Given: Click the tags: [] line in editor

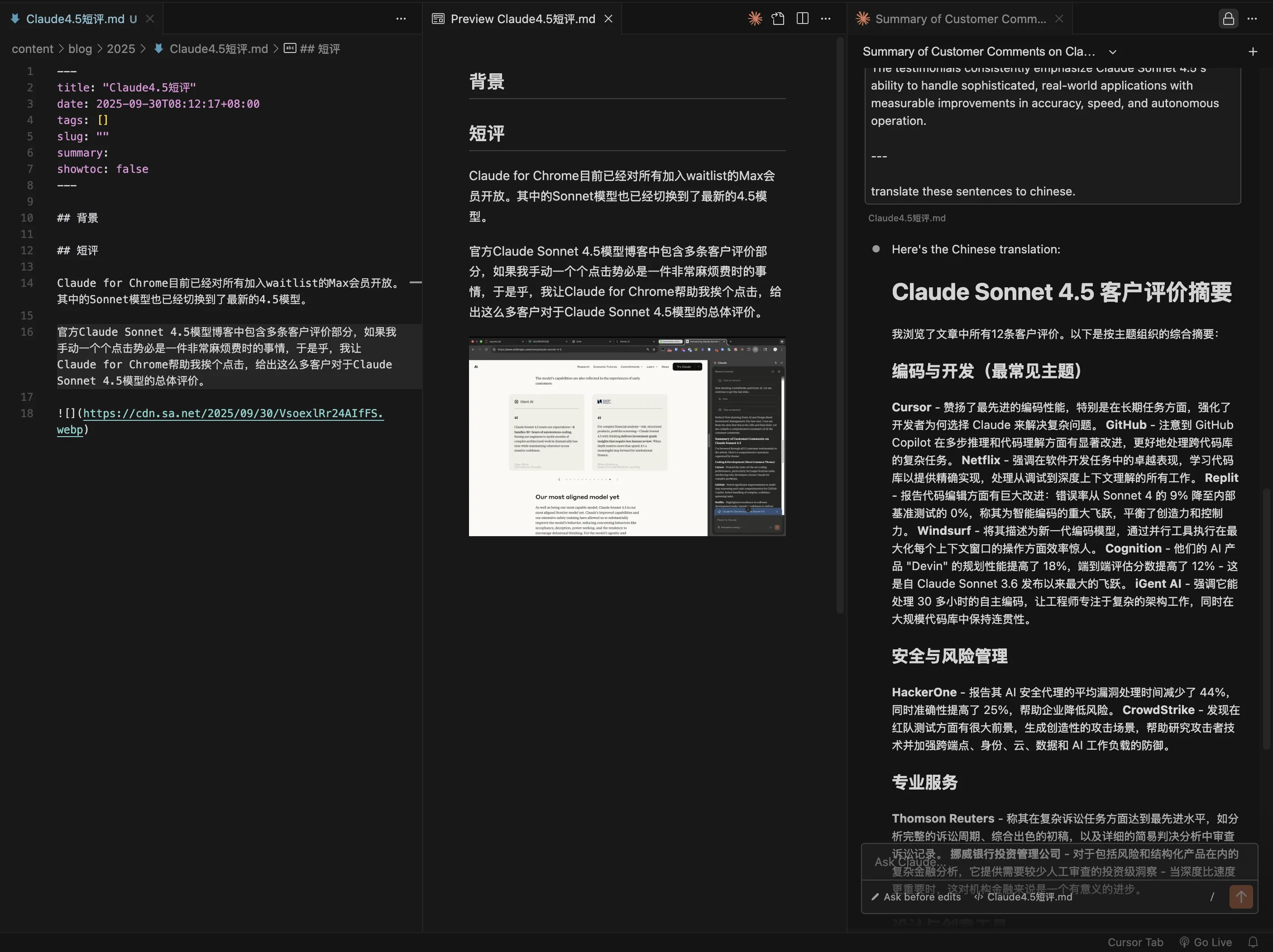Looking at the screenshot, I should (x=82, y=120).
